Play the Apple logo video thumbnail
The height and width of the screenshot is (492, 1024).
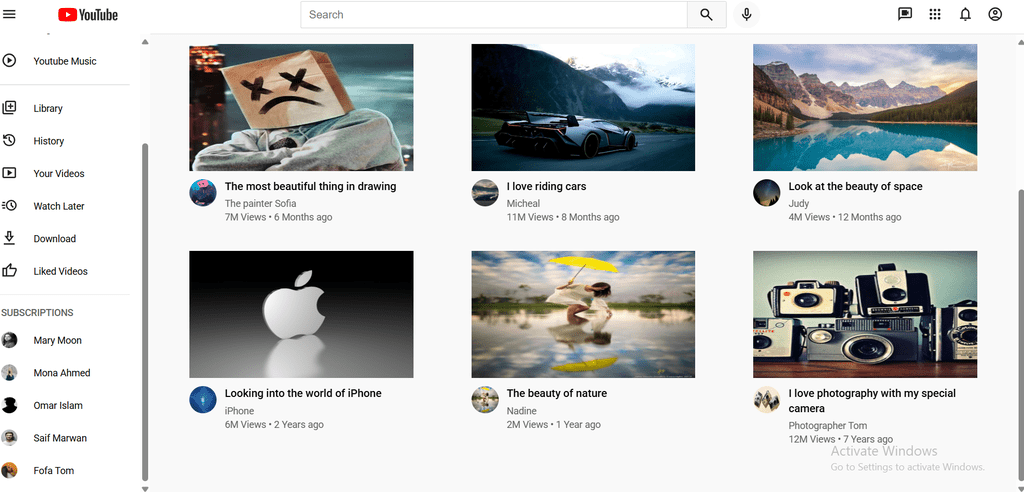coord(301,314)
